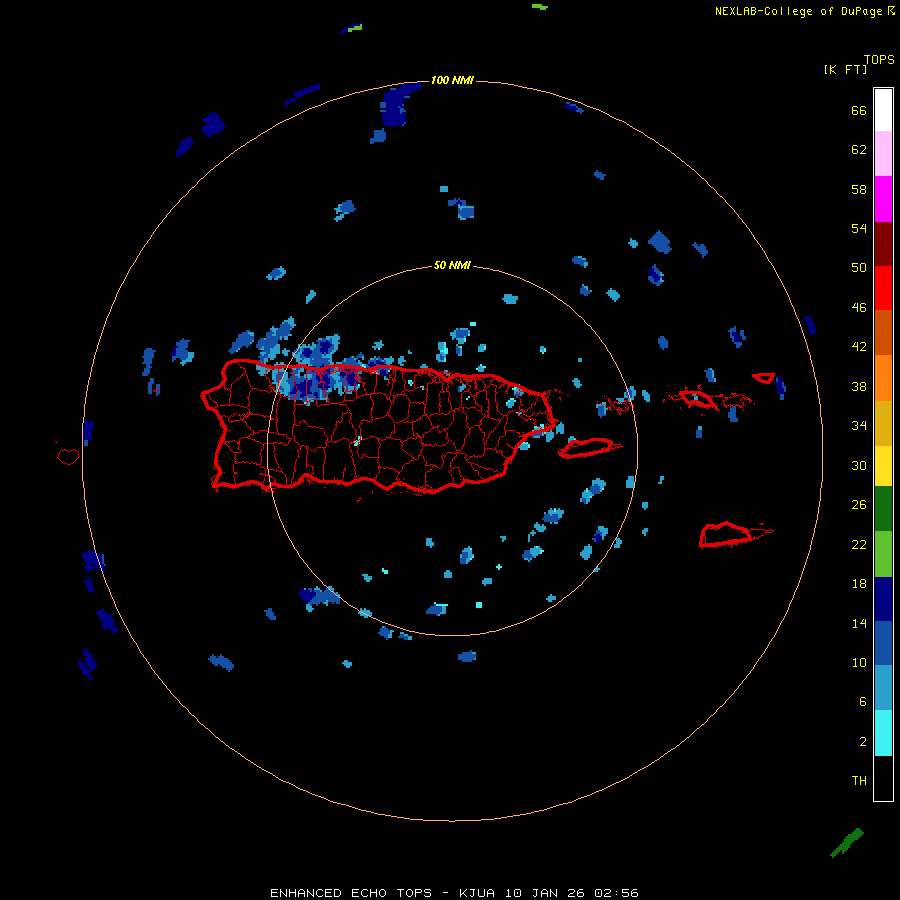
Task: Select the dark green legend swatch
Action: pos(883,509)
